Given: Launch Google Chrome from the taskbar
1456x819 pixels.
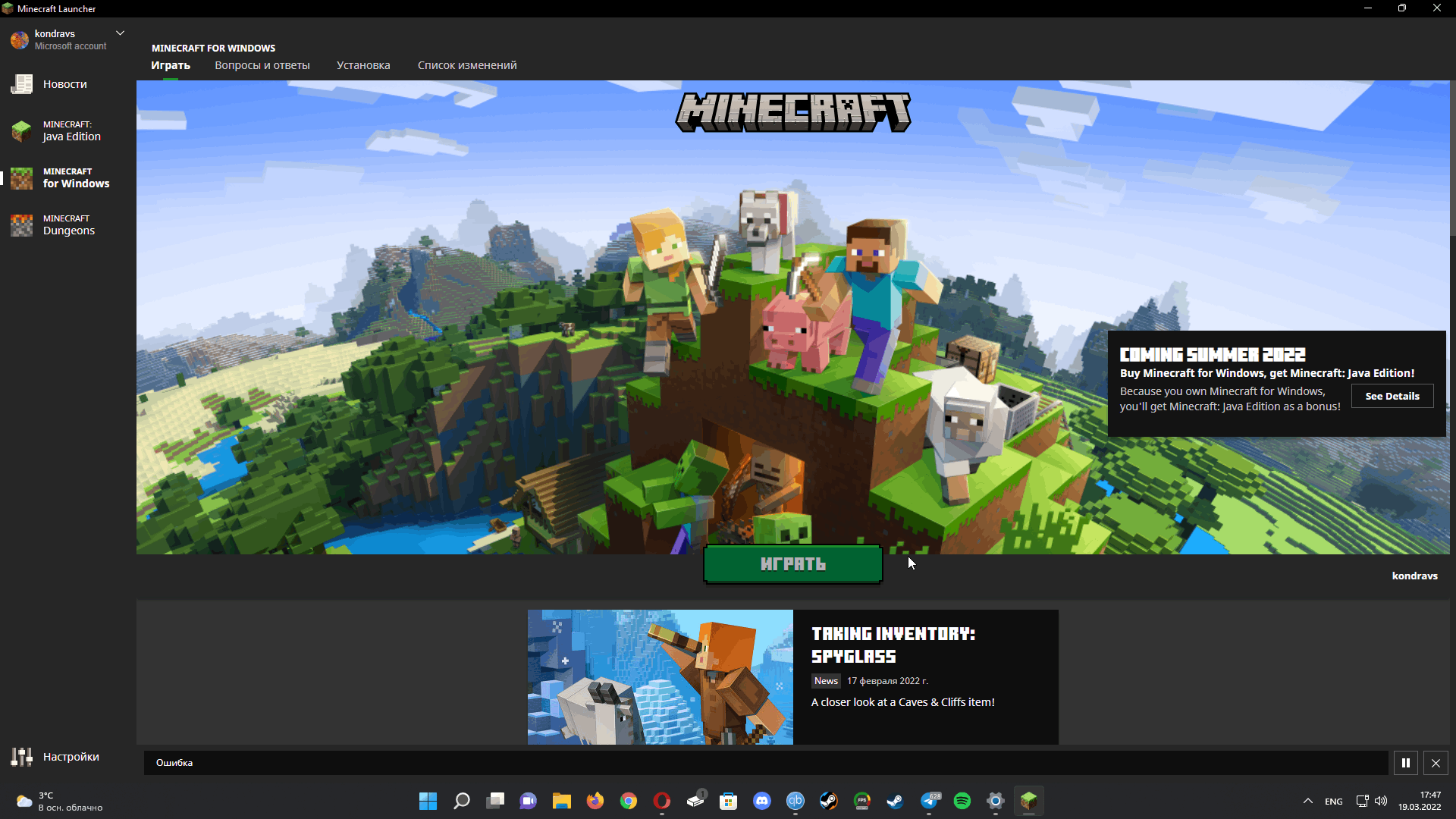Looking at the screenshot, I should 629,801.
